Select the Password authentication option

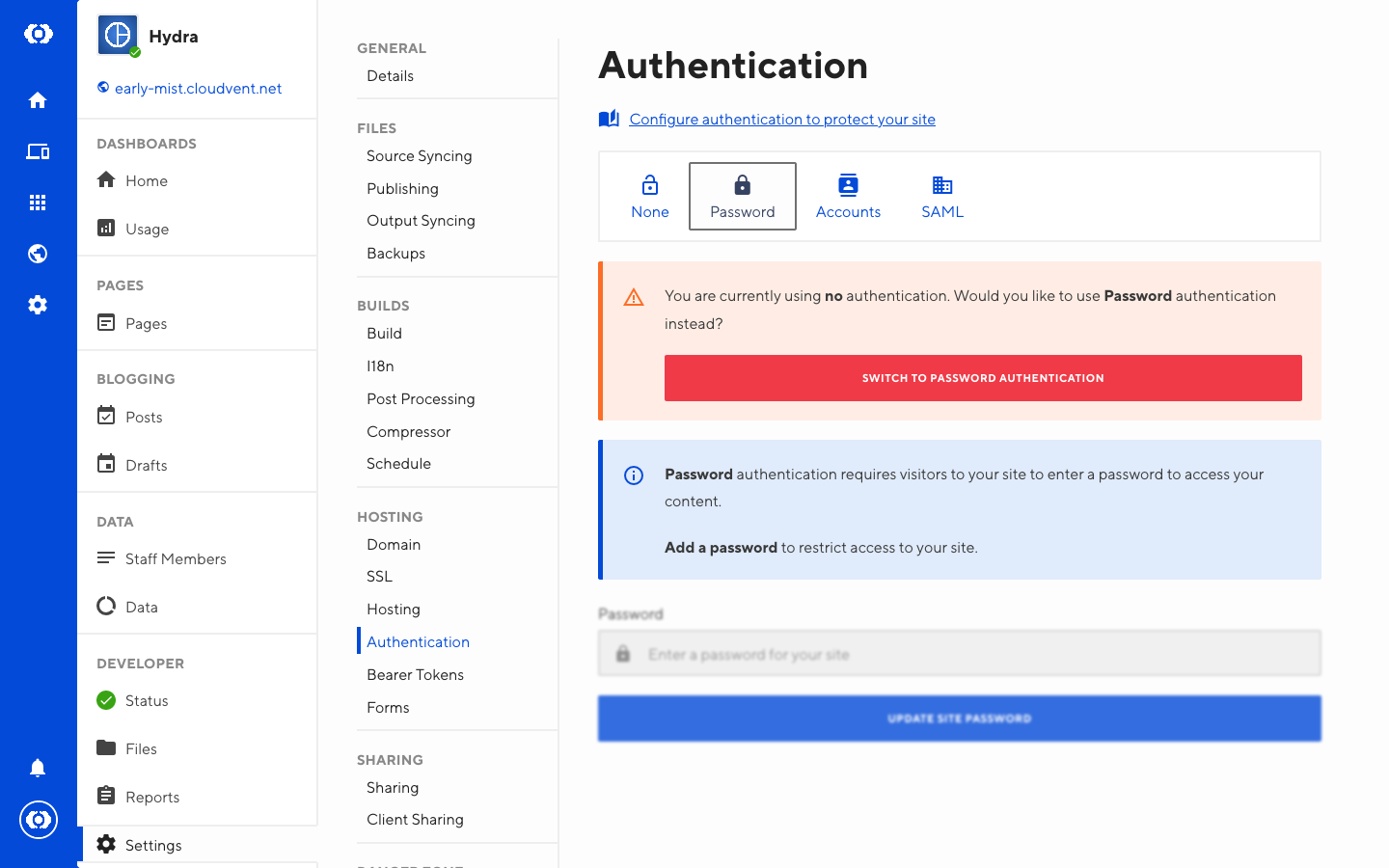tap(743, 197)
